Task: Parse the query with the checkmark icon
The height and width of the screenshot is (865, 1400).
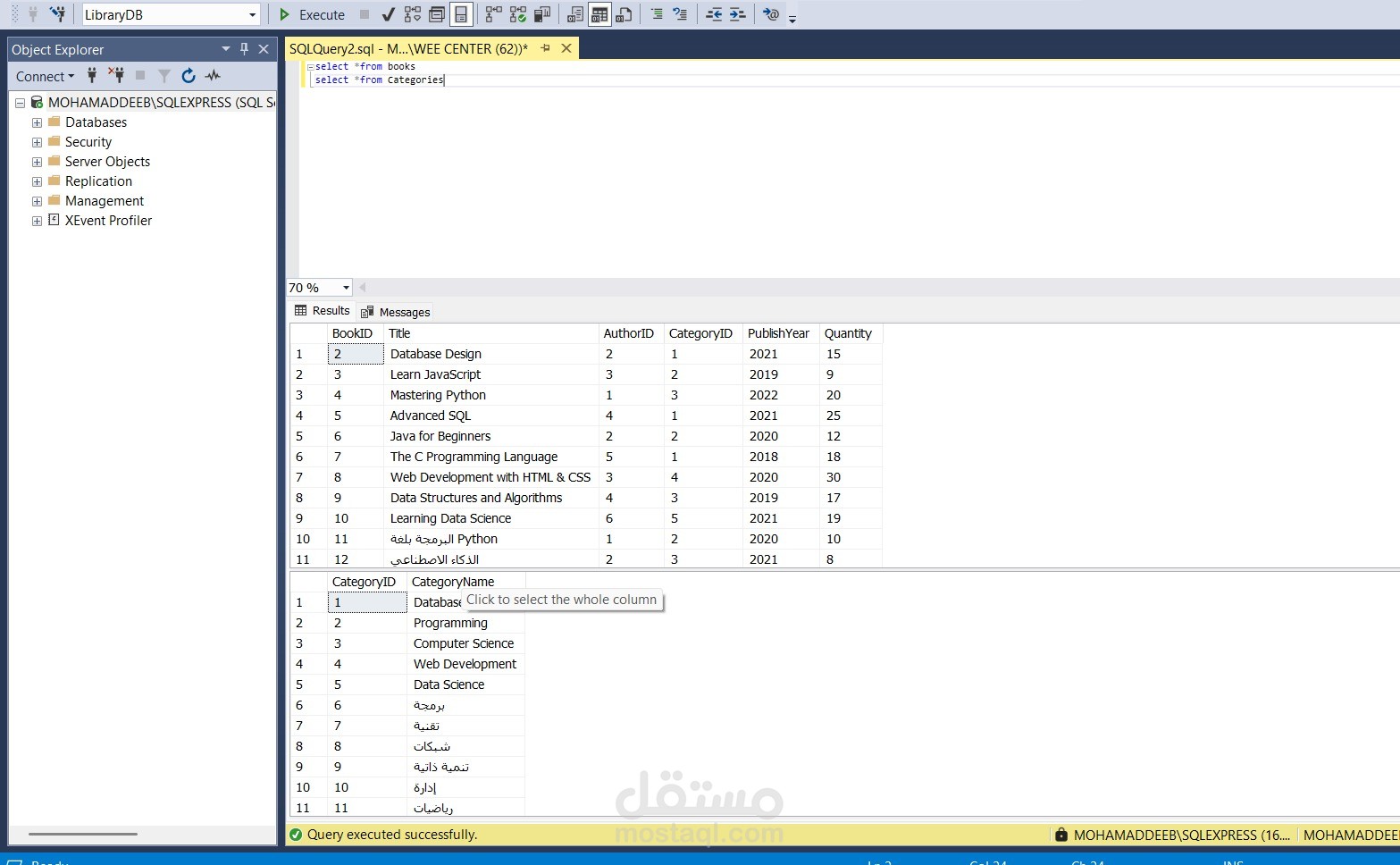Action: click(389, 14)
